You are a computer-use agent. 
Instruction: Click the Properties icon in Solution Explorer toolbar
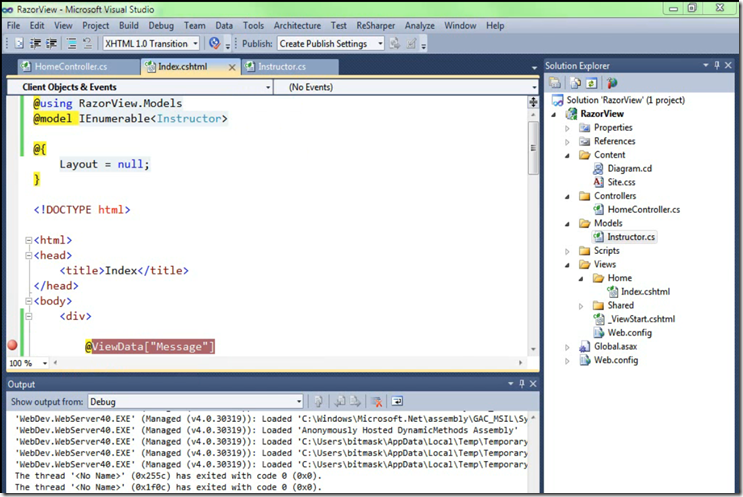(554, 83)
